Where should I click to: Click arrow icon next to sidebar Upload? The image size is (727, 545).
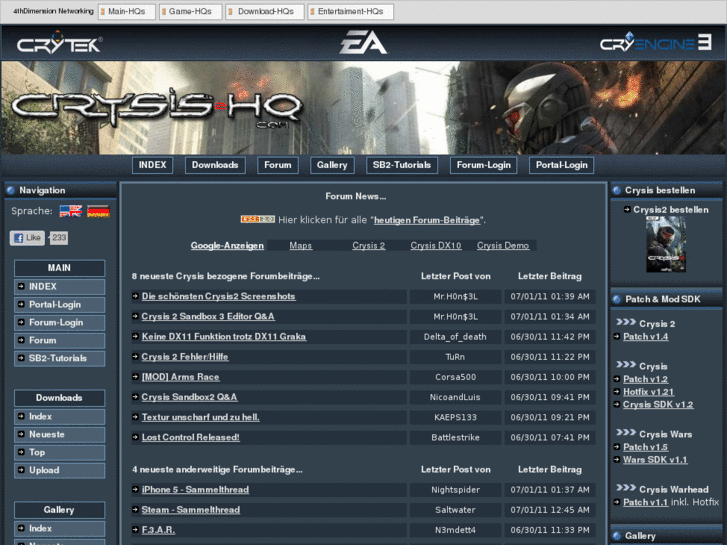pyautogui.click(x=21, y=469)
